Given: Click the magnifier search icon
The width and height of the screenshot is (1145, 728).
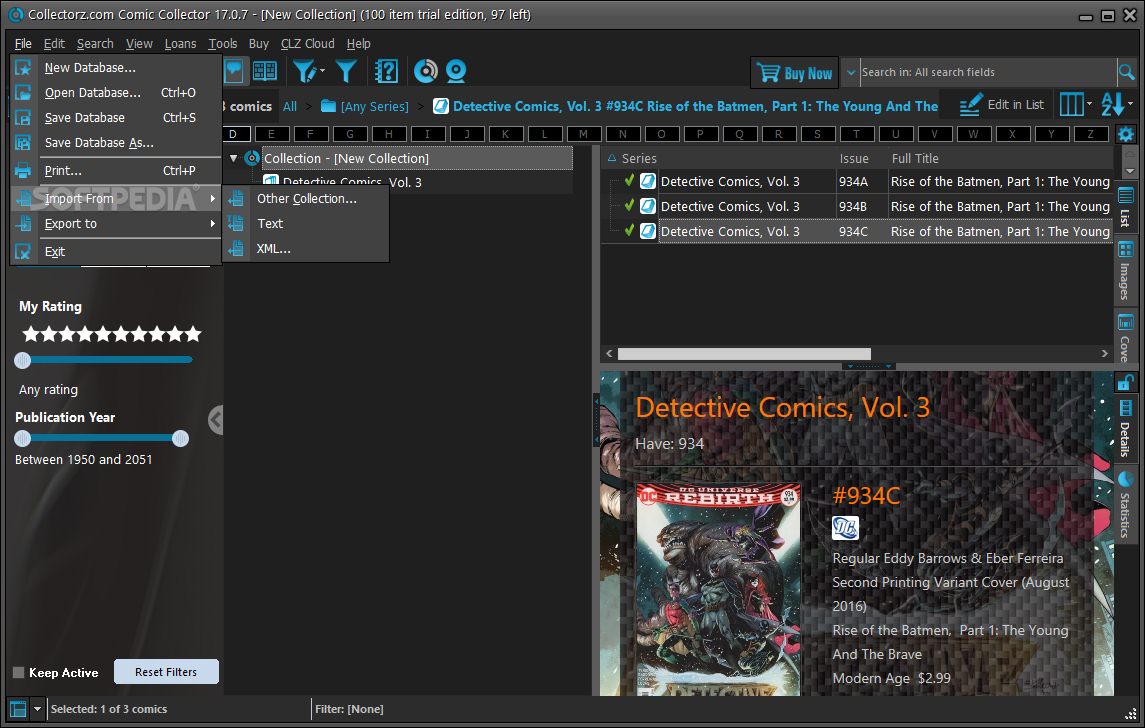Looking at the screenshot, I should tap(1126, 72).
